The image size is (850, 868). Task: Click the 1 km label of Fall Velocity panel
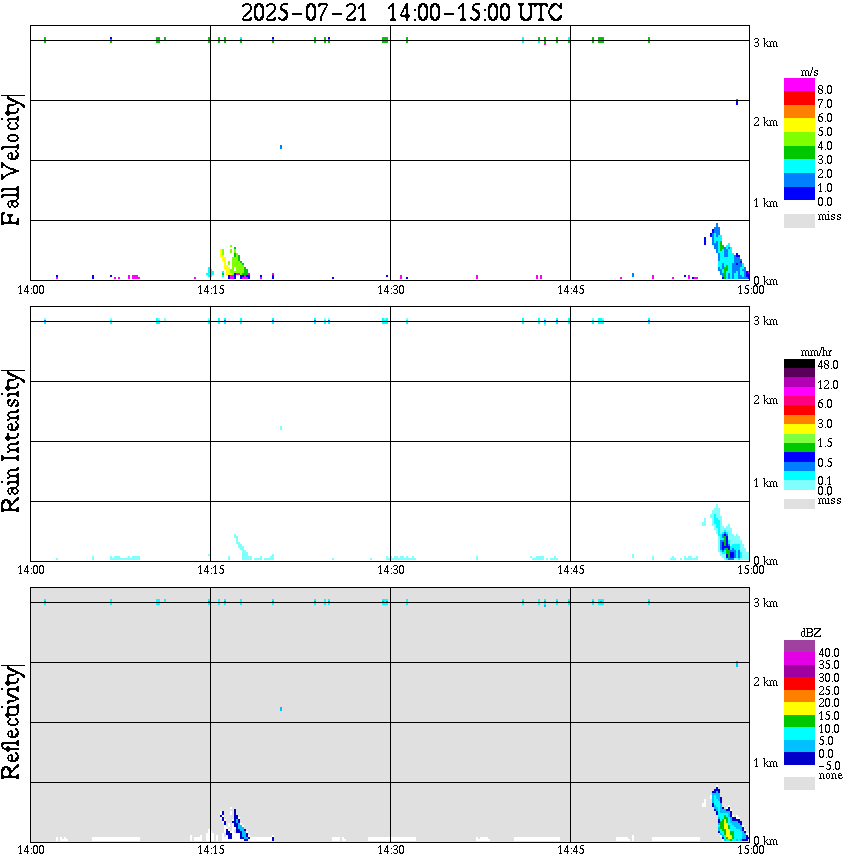click(765, 203)
